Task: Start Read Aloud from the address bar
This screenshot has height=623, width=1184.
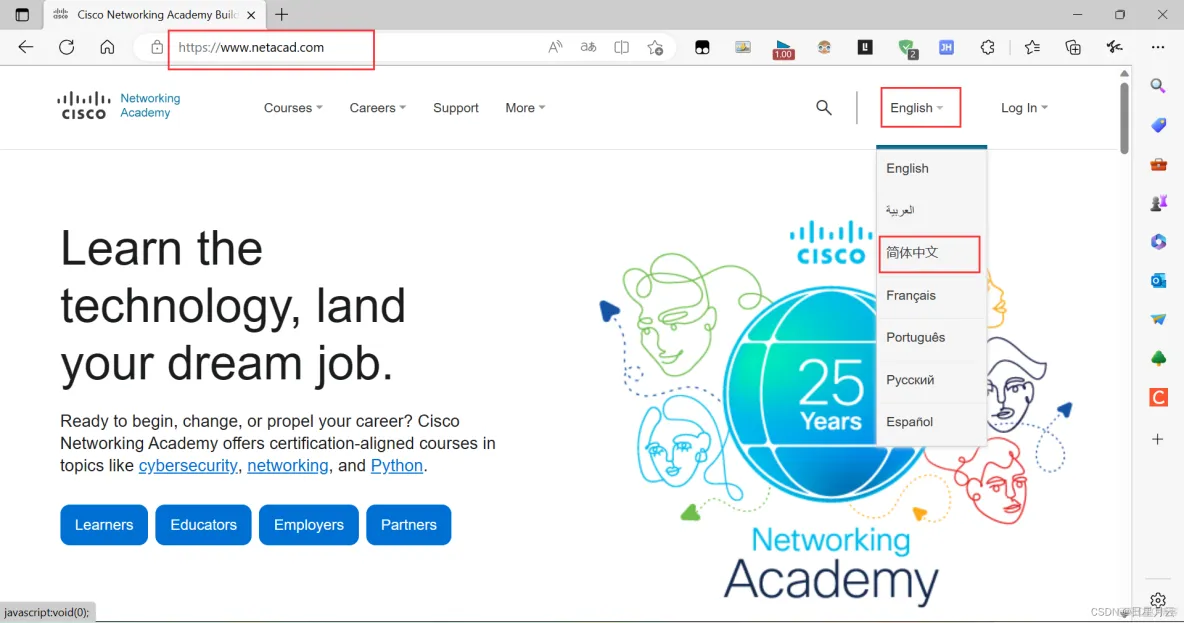Action: pyautogui.click(x=555, y=47)
